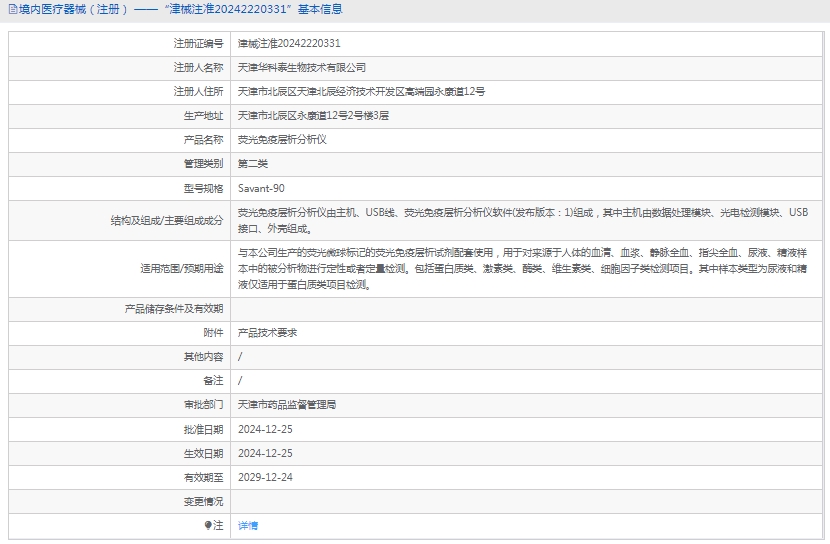Click the document icon in the page header
The width and height of the screenshot is (830, 544).
coord(10,9)
